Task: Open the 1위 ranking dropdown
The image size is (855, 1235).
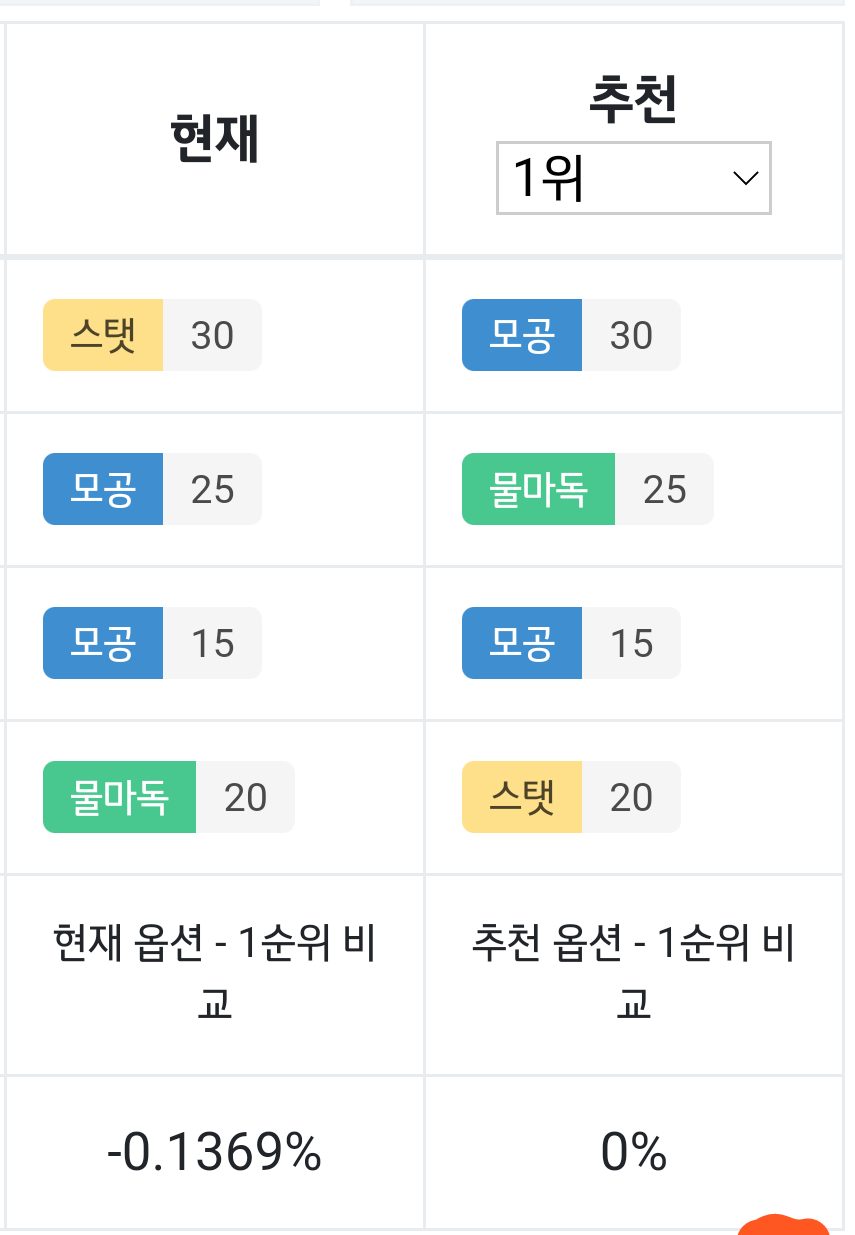Action: (x=634, y=178)
